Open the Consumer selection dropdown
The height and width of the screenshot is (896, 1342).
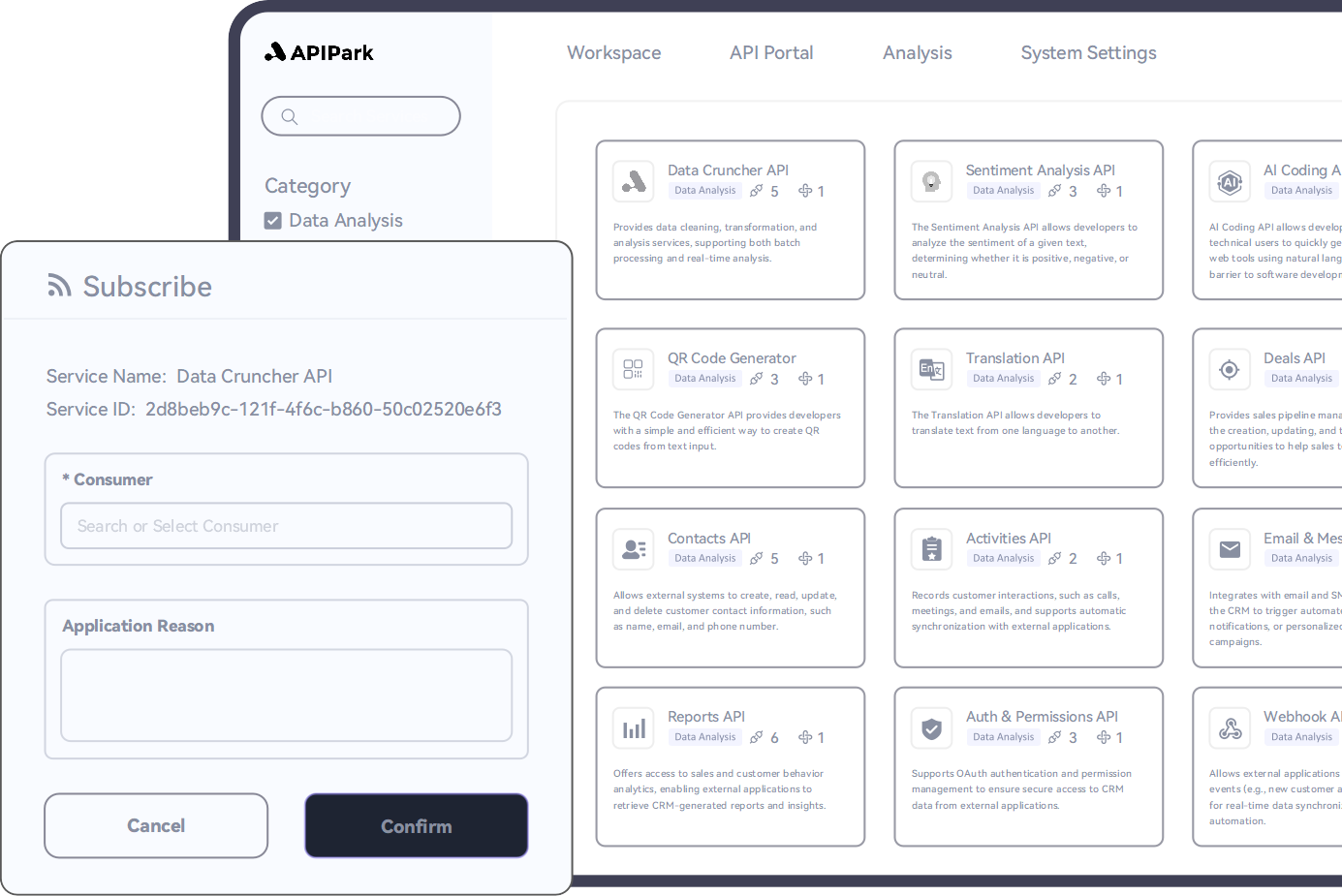click(x=286, y=526)
